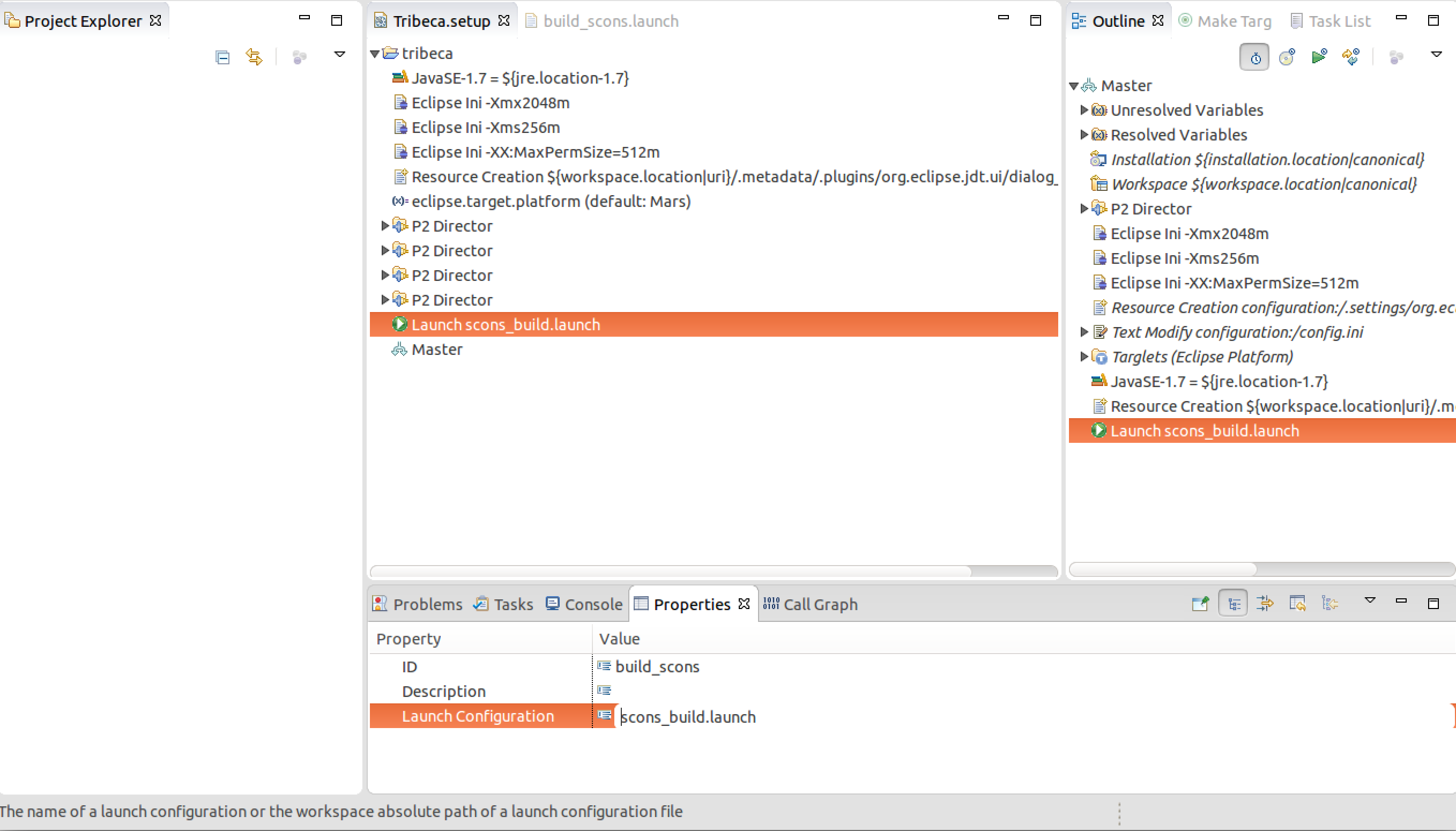This screenshot has width=1456, height=831.
Task: Click the manual trigger arrows icon in Outline
Action: tap(1351, 57)
